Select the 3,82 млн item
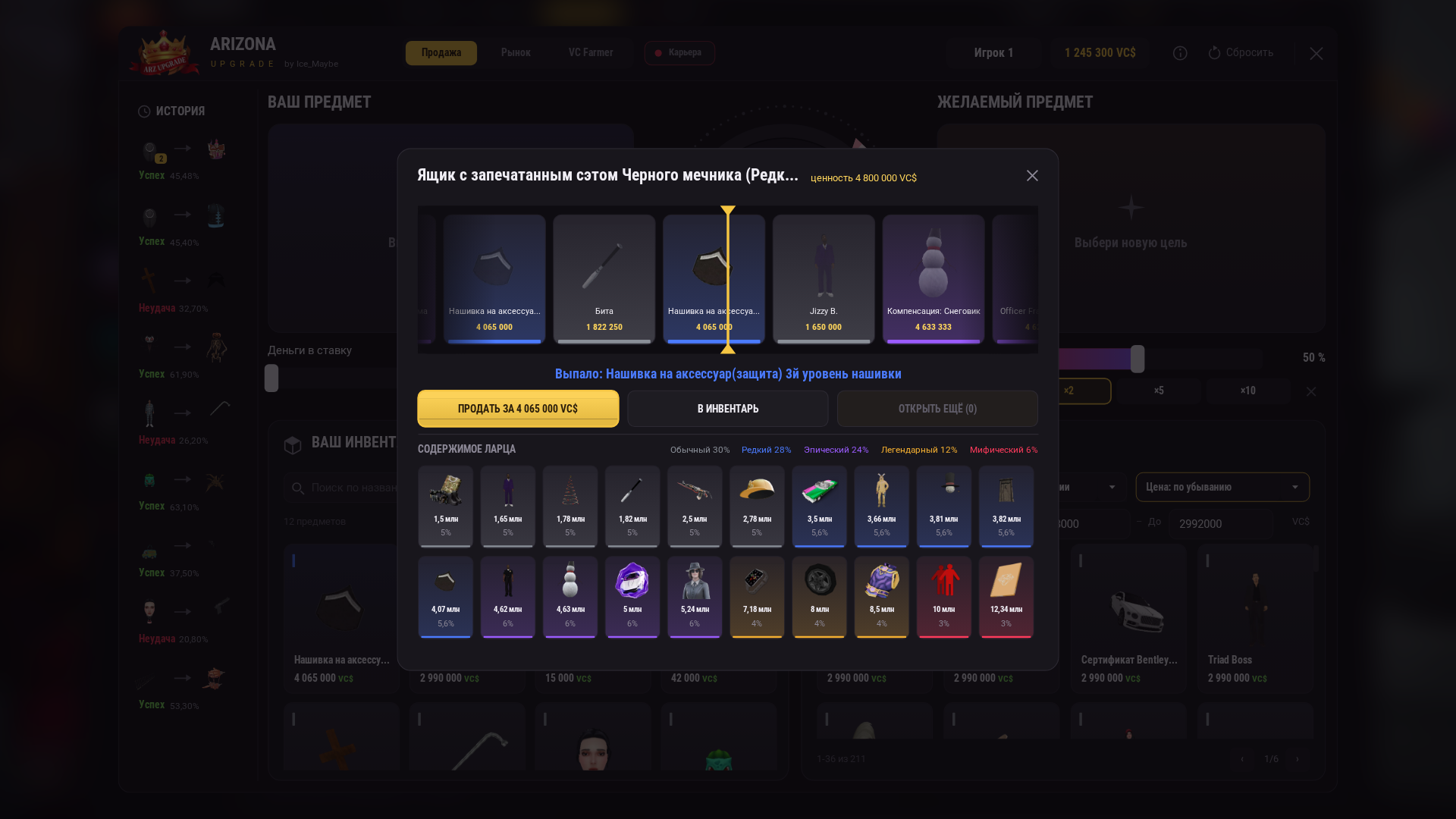The image size is (1456, 819). click(x=1006, y=507)
